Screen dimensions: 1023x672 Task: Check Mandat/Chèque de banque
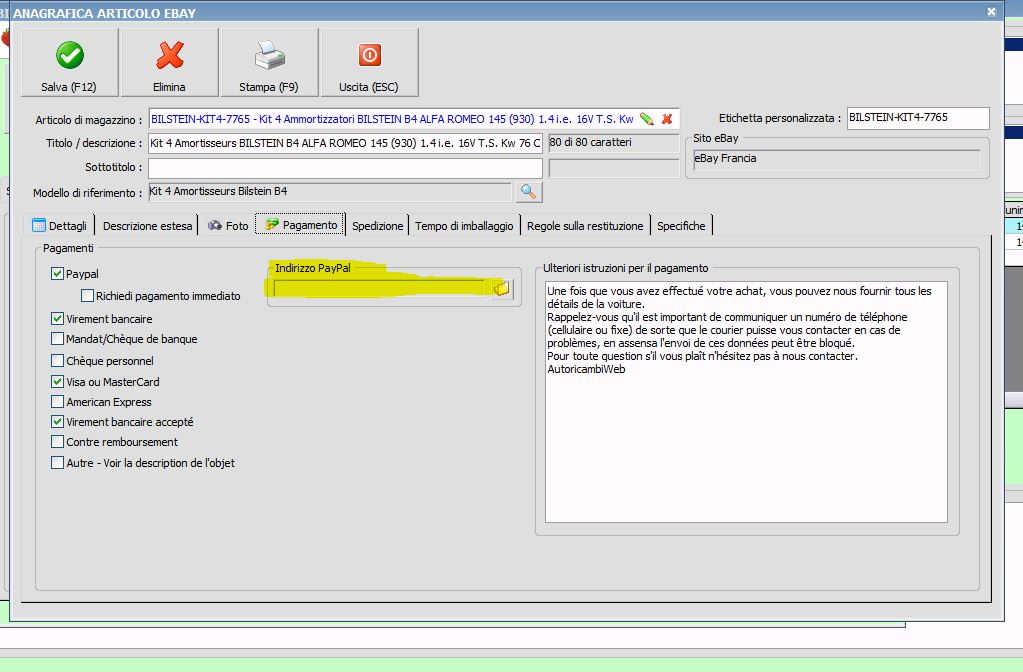pos(57,339)
